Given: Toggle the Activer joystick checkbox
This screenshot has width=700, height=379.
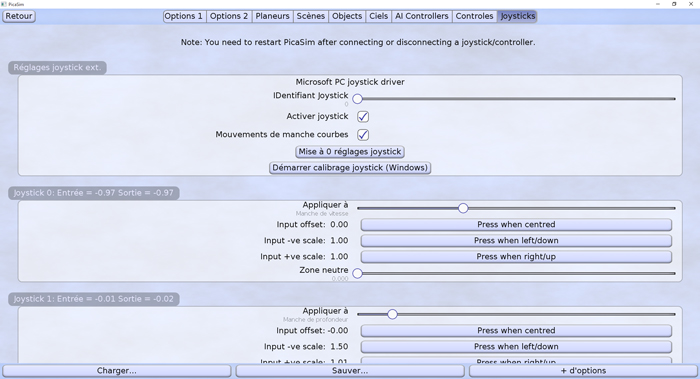Looking at the screenshot, I should pyautogui.click(x=363, y=117).
